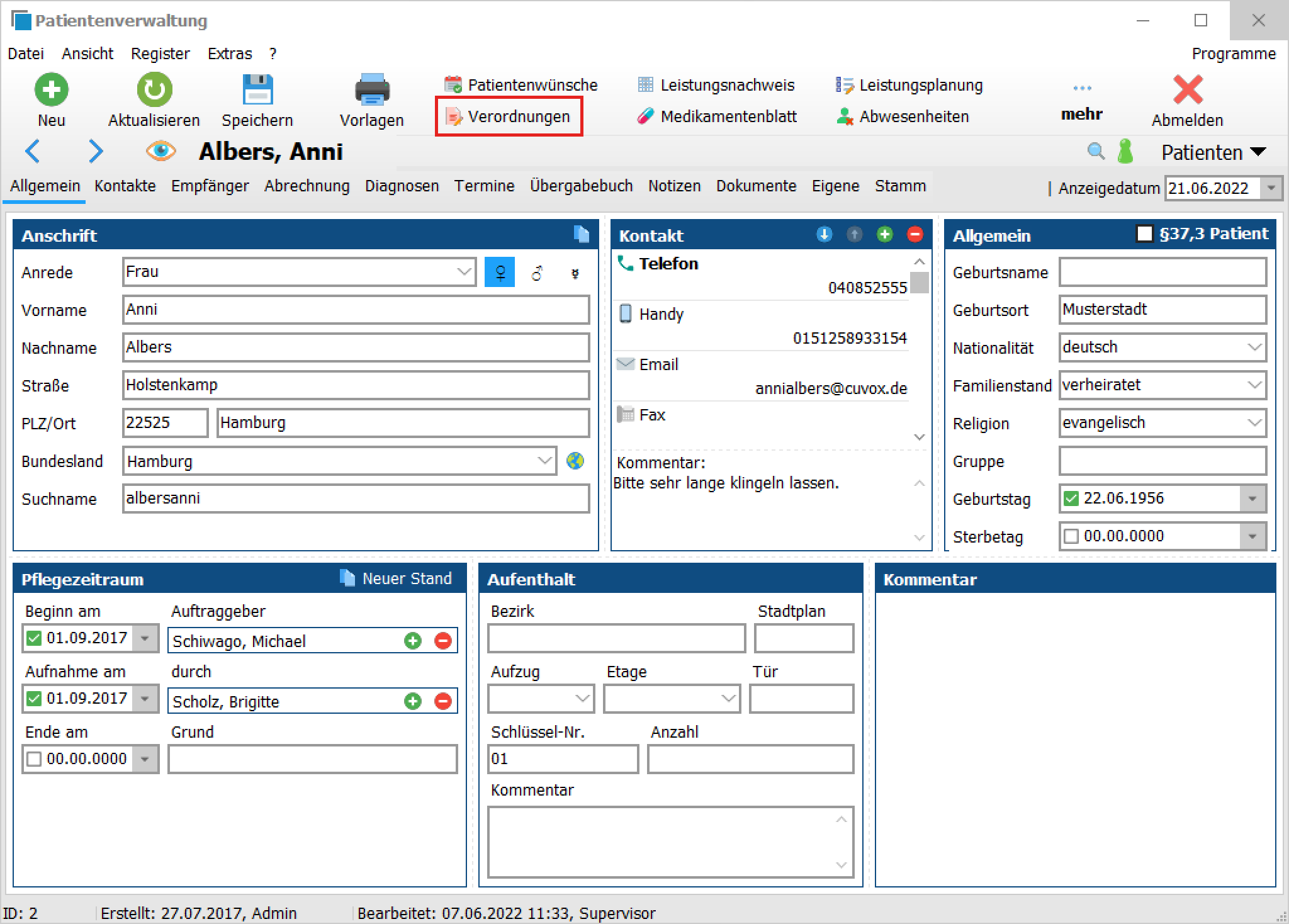Click red minus next to Scholz, Brigitte
This screenshot has width=1289, height=924.
[x=443, y=701]
